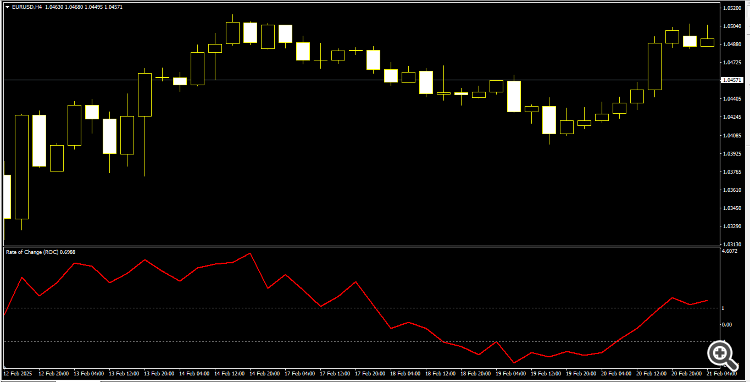Click the 0.00 indicator scale value
The height and width of the screenshot is (382, 750).
click(728, 325)
